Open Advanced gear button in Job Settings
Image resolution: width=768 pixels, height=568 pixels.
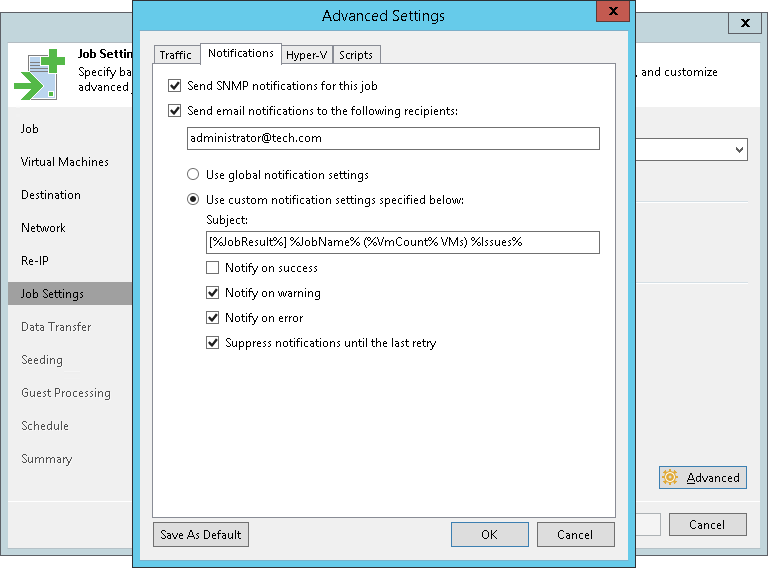coord(702,477)
